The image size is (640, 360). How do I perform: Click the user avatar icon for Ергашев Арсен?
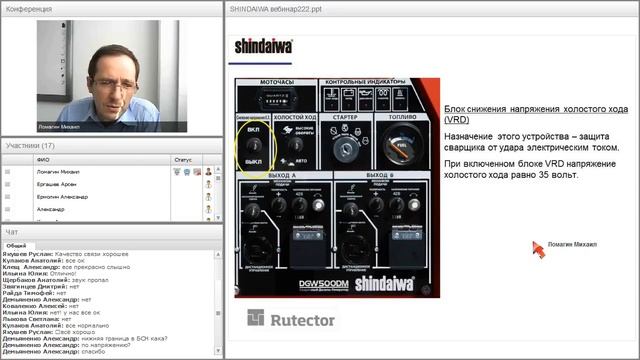(x=209, y=184)
